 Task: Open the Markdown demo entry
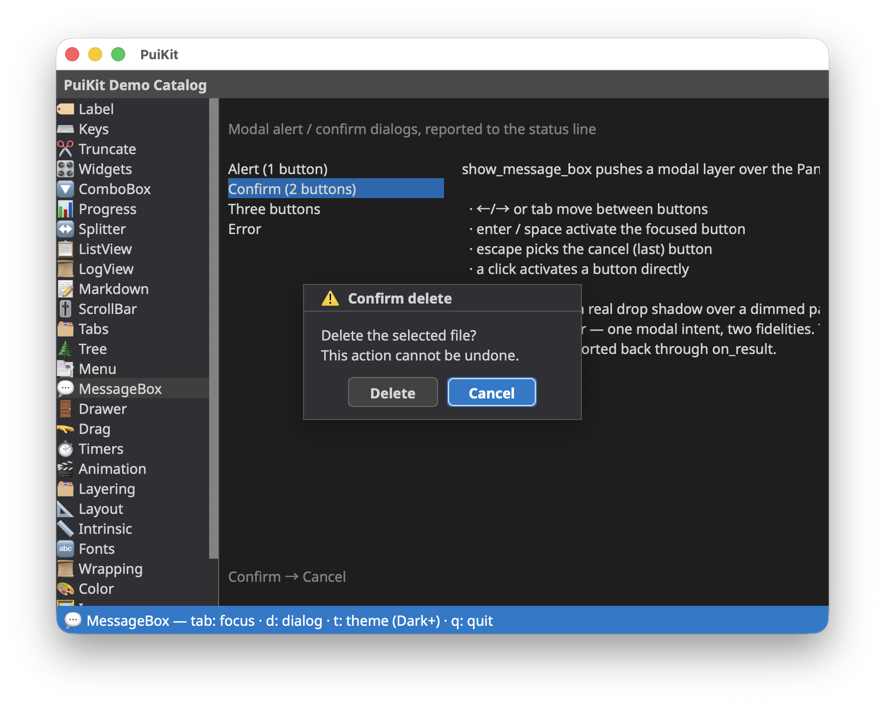tap(133, 289)
